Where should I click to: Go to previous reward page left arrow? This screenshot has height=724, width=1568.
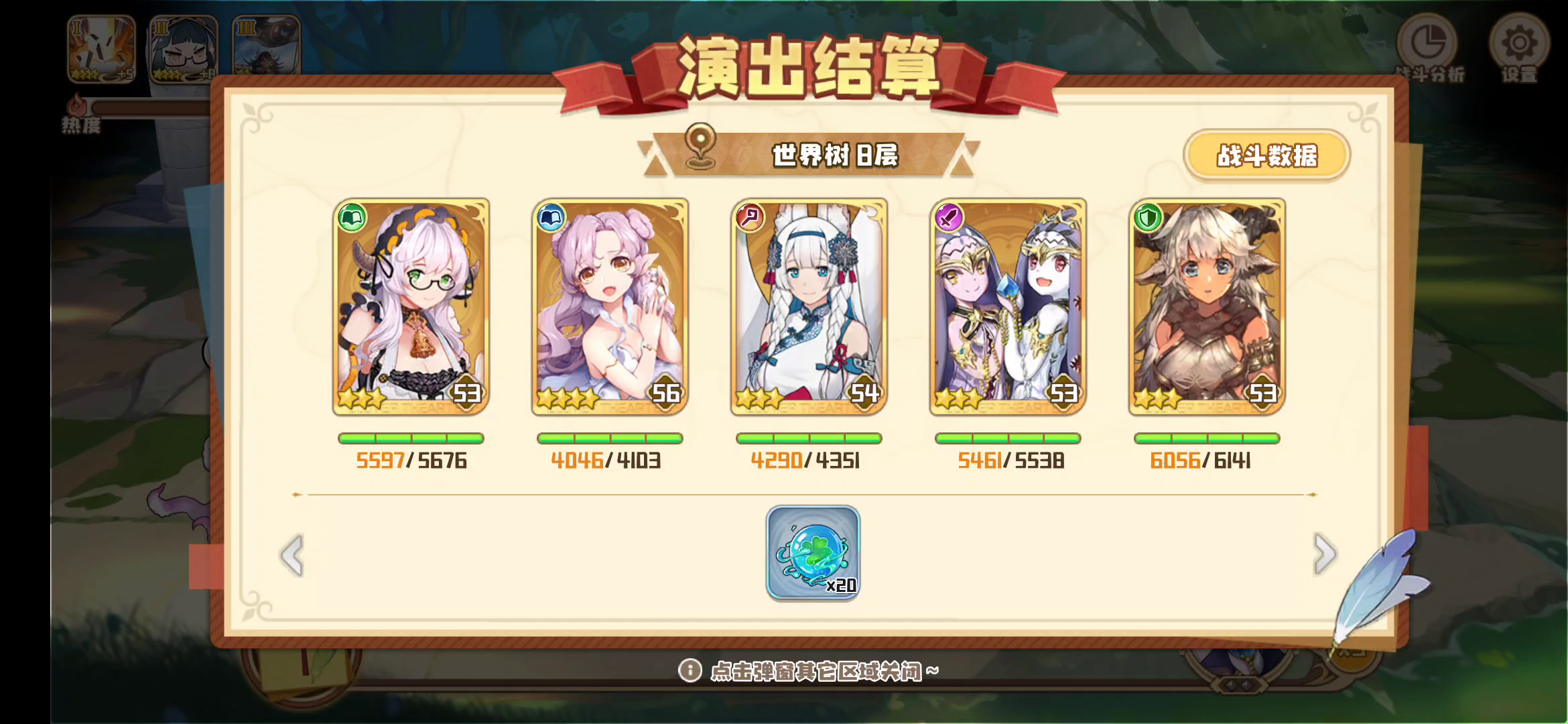(x=292, y=555)
